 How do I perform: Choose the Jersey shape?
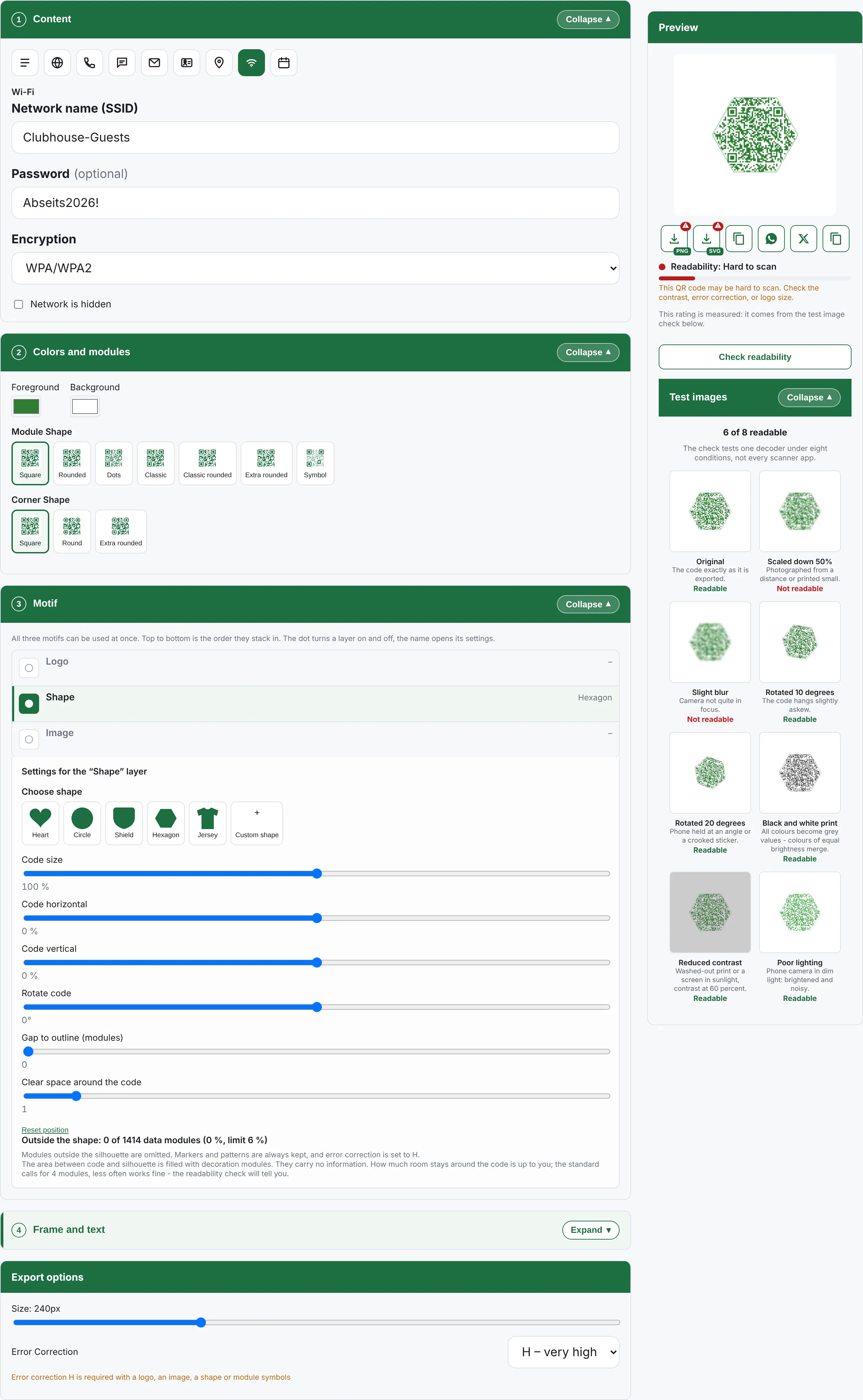coord(208,823)
